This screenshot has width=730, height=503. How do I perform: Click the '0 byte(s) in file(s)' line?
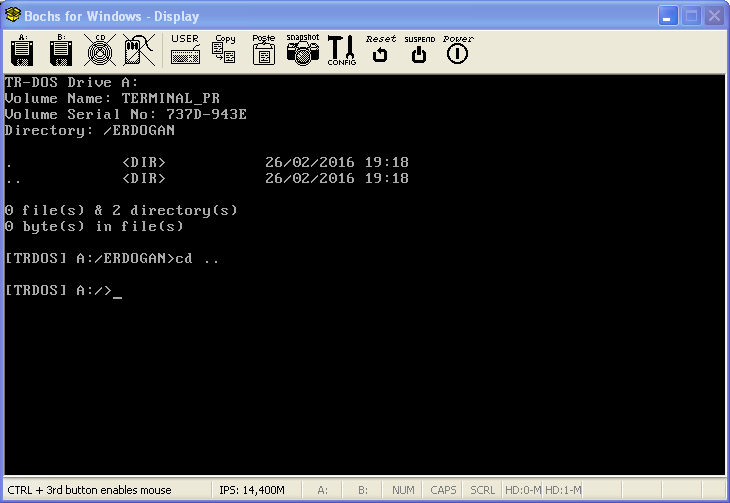(94, 226)
